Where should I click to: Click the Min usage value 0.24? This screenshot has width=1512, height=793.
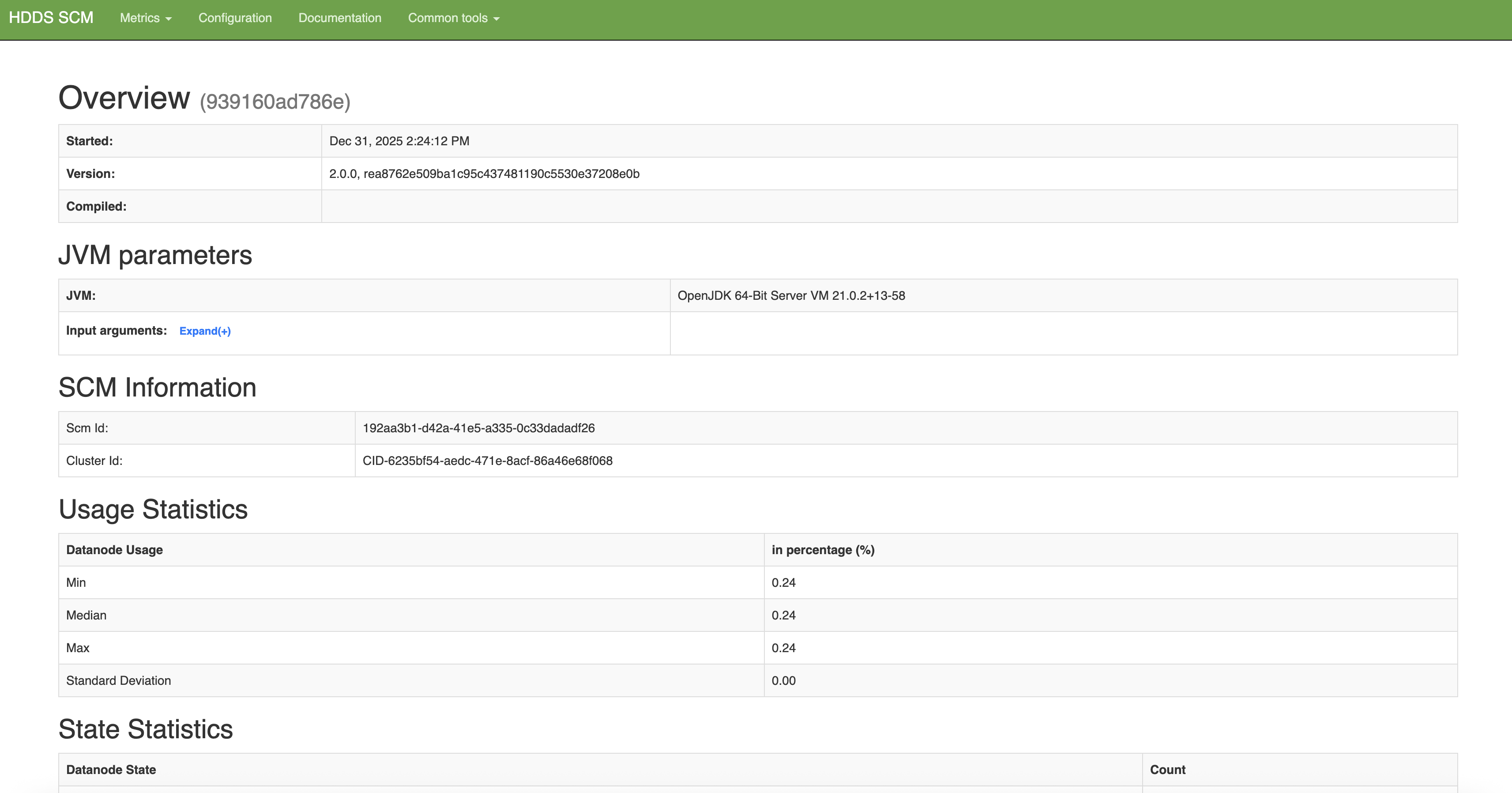tap(784, 582)
